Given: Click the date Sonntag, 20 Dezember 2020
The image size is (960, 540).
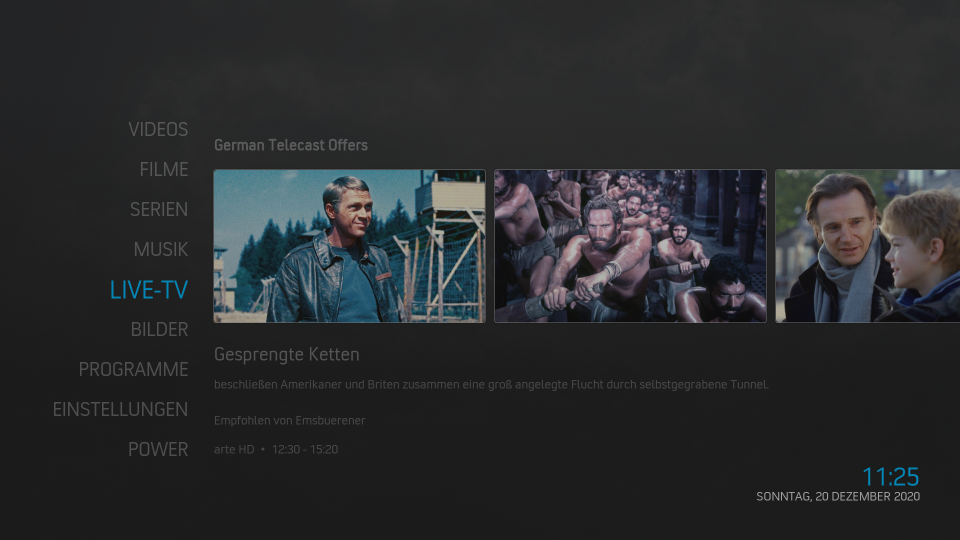Looking at the screenshot, I should (x=838, y=497).
